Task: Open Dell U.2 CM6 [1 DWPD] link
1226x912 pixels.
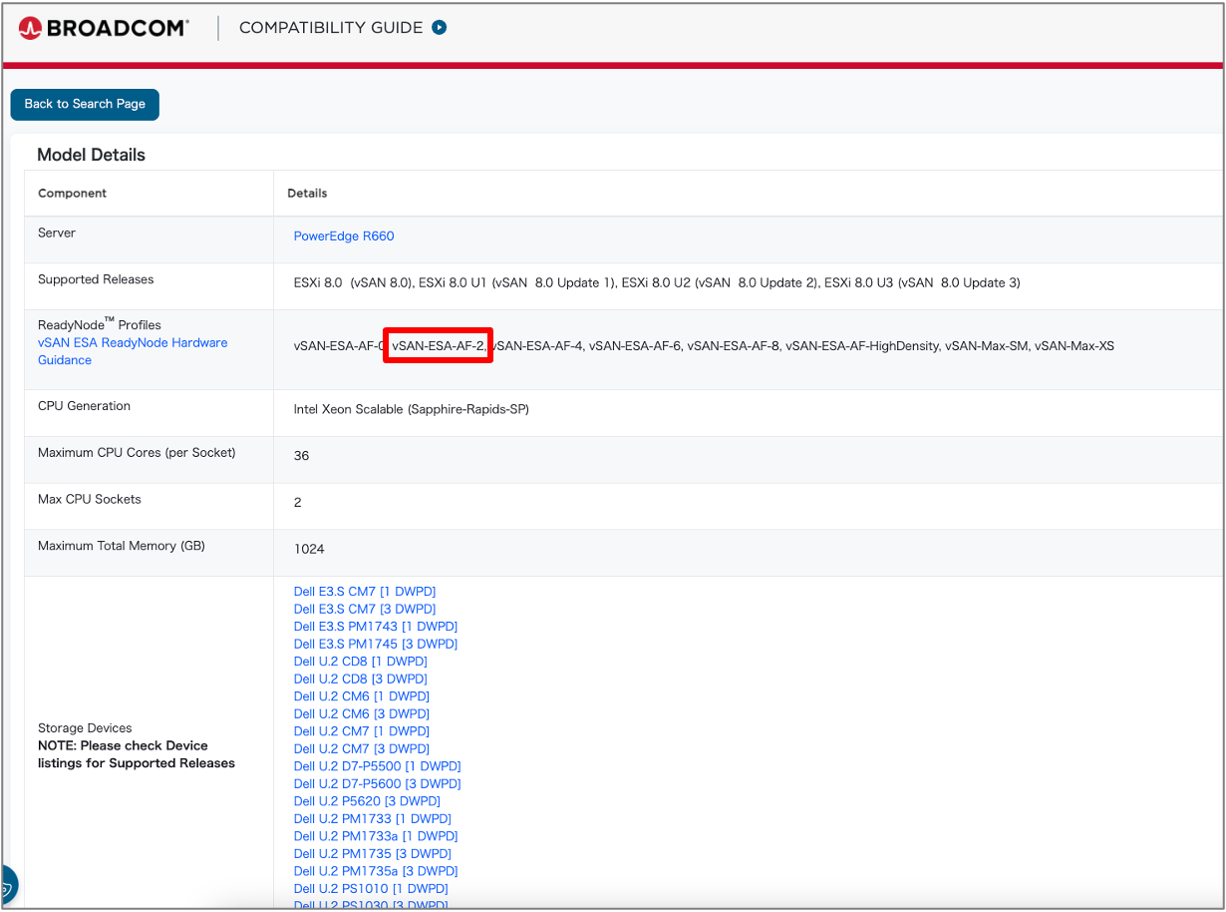Action: click(361, 697)
